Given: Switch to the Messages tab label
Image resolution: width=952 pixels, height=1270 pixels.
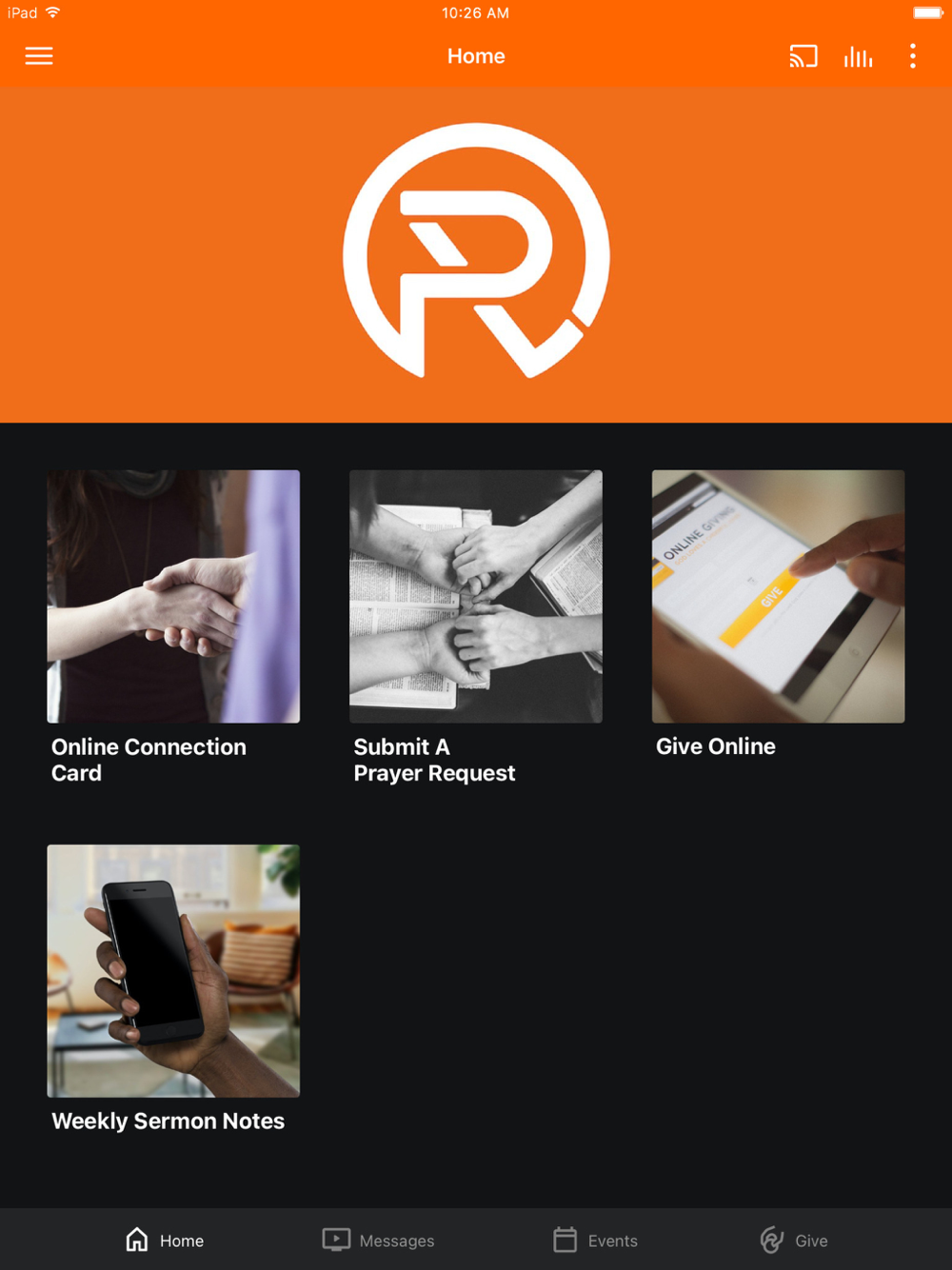Looking at the screenshot, I should coord(397,1240).
